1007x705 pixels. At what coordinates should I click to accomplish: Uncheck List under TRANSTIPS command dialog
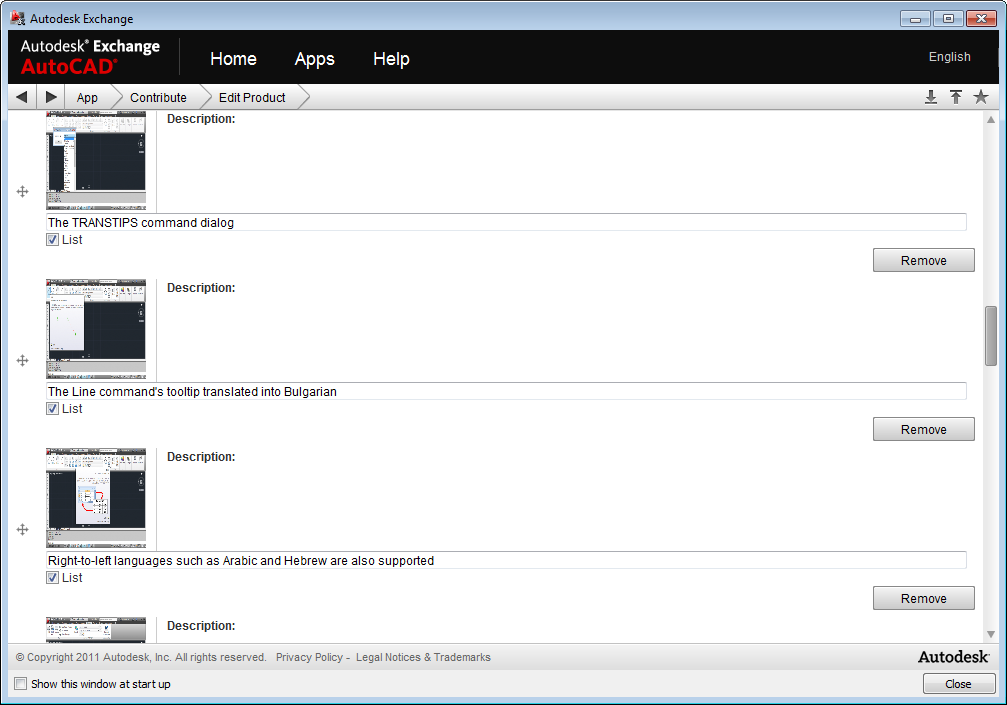53,240
